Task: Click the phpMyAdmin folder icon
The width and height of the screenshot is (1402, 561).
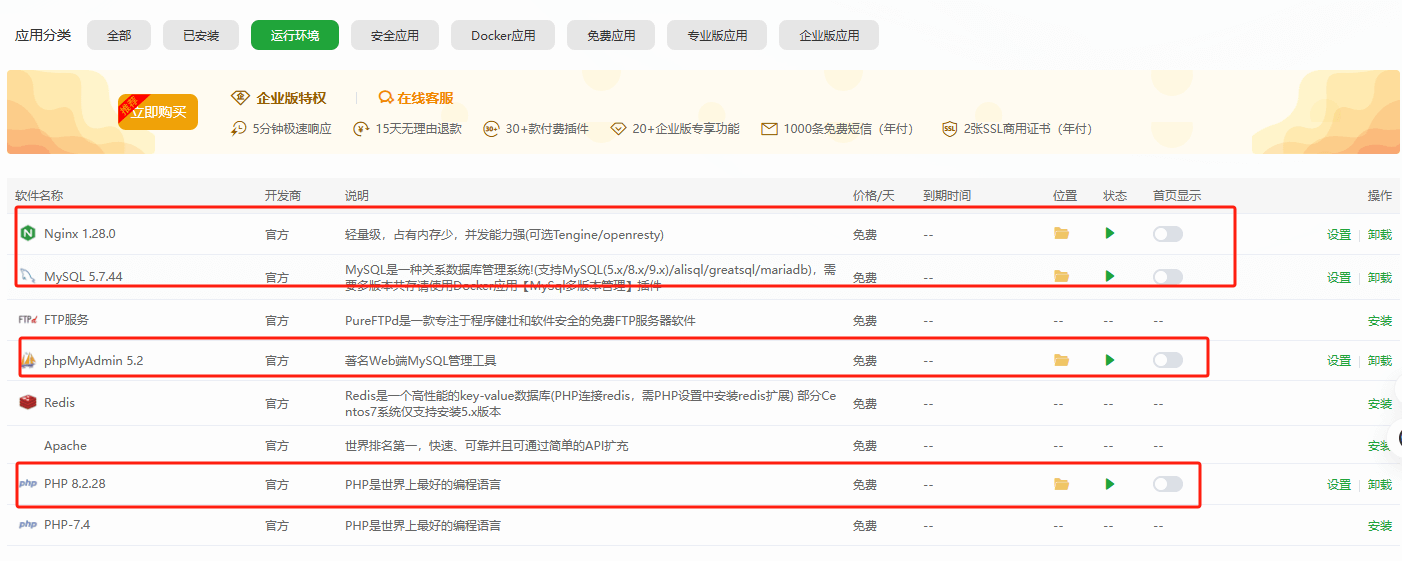Action: pyautogui.click(x=1061, y=360)
